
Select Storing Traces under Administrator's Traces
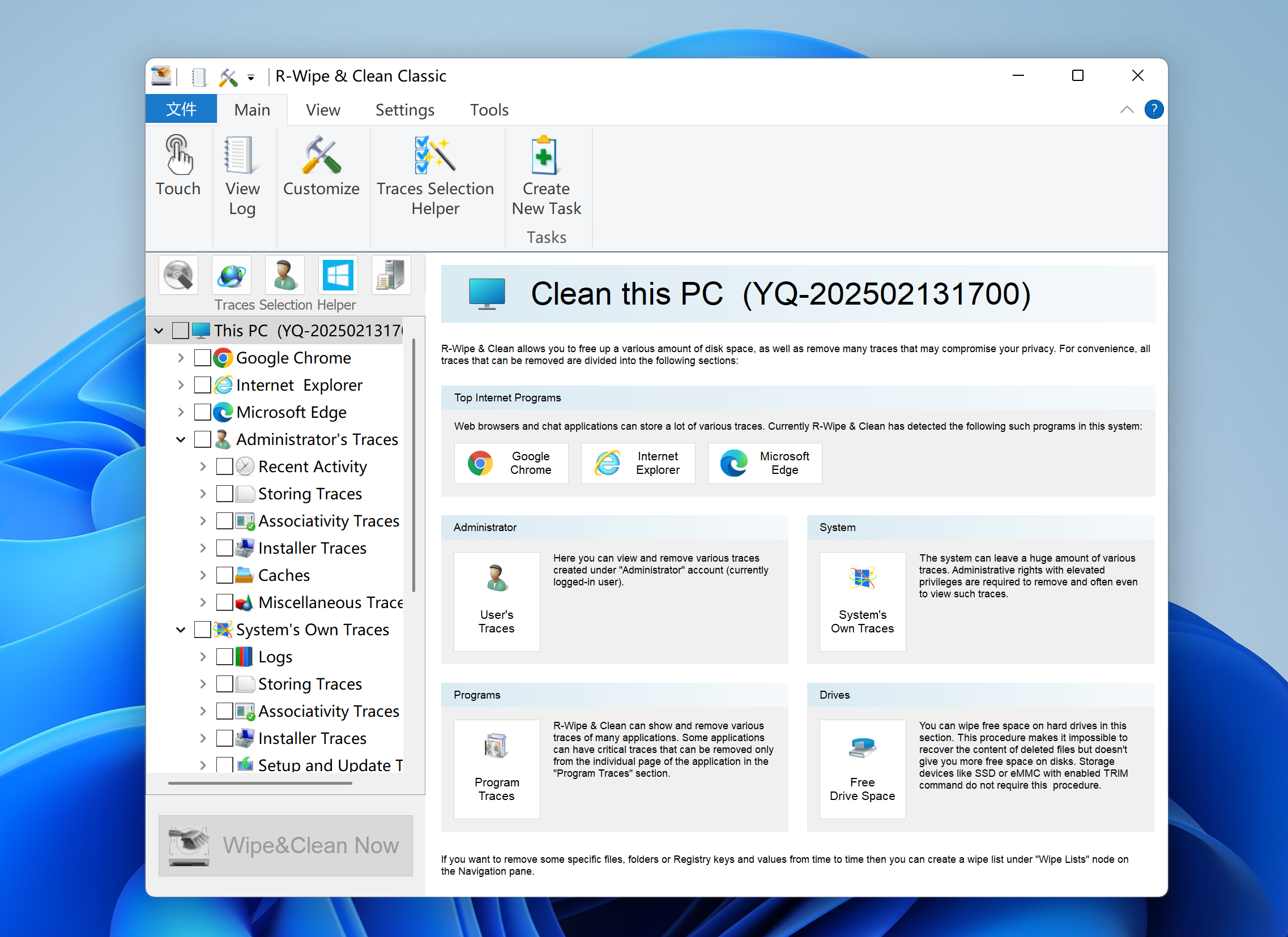pos(310,494)
